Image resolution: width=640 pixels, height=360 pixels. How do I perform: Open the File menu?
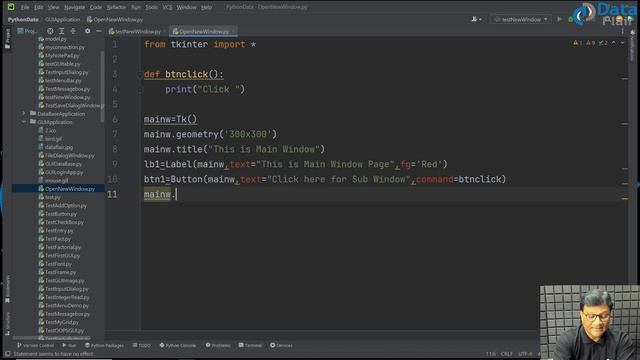[25, 7]
